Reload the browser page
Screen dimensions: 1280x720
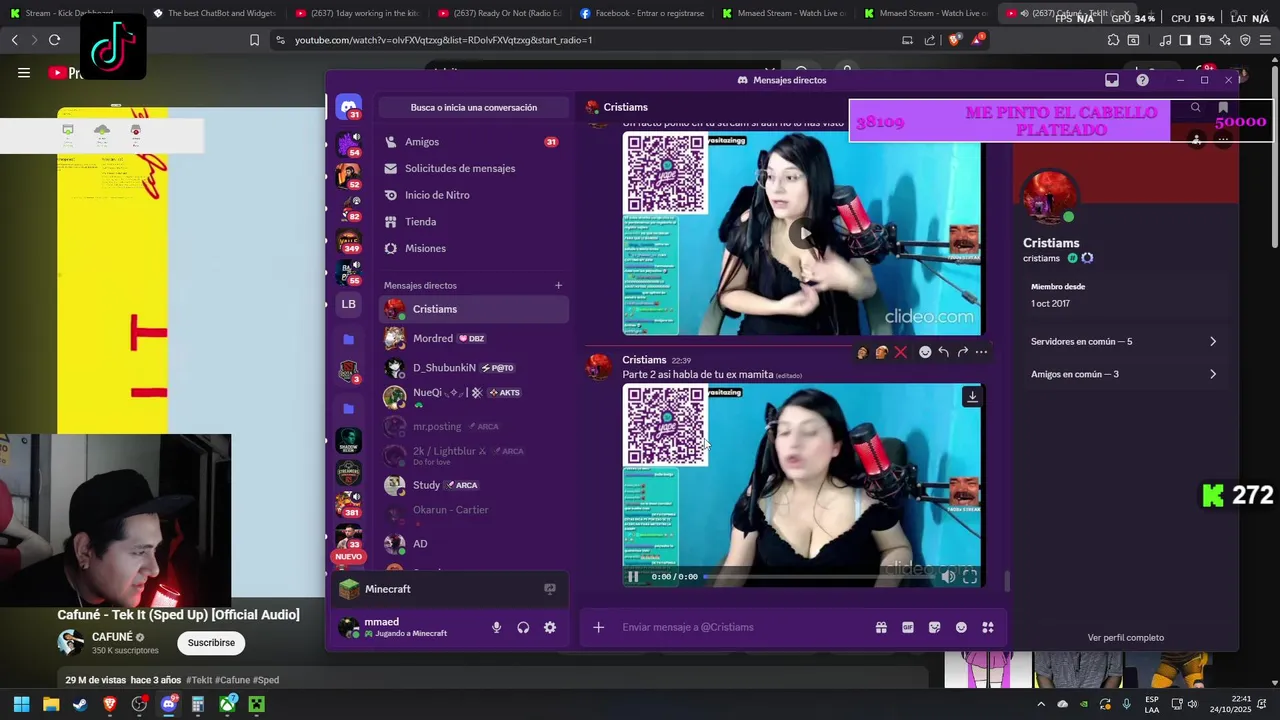pyautogui.click(x=54, y=40)
